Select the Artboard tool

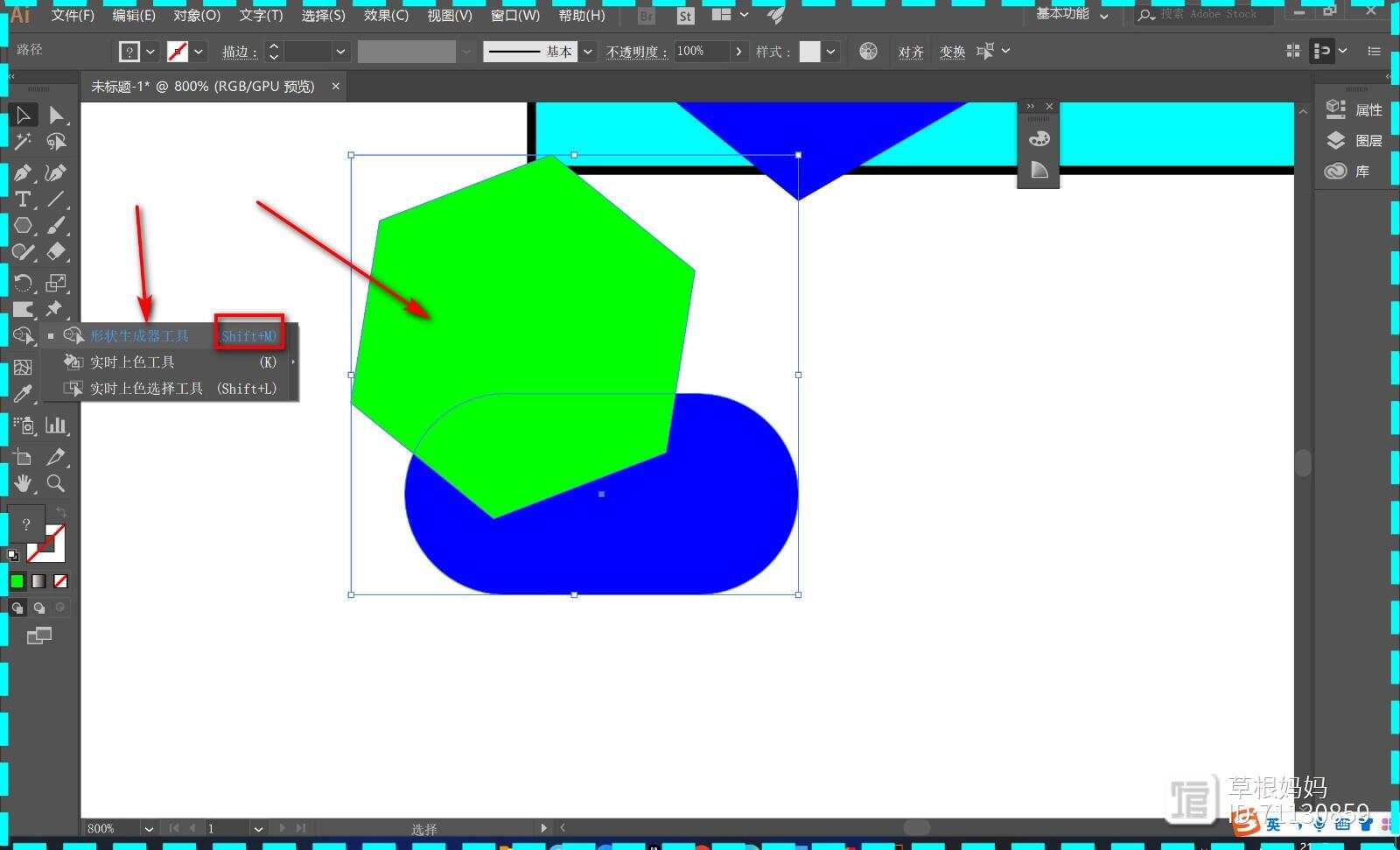point(23,456)
